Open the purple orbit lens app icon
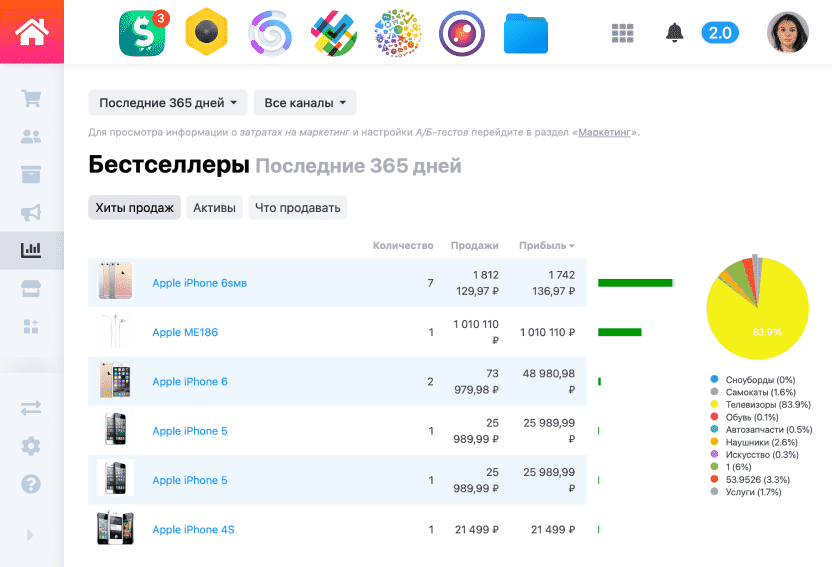This screenshot has width=833, height=567. click(x=462, y=33)
